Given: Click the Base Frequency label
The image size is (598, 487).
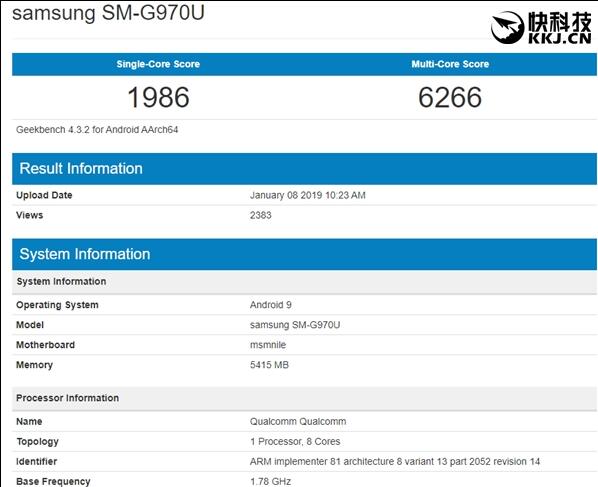Looking at the screenshot, I should pyautogui.click(x=53, y=482).
